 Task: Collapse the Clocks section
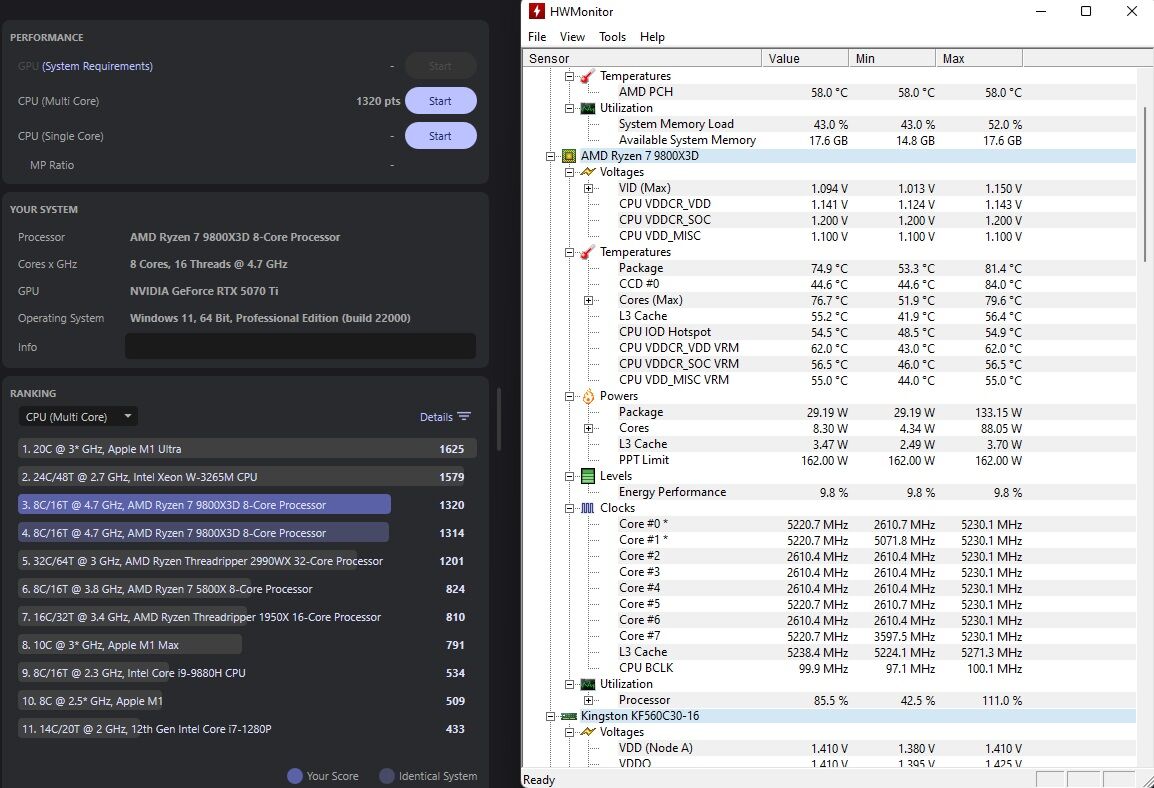(x=569, y=508)
